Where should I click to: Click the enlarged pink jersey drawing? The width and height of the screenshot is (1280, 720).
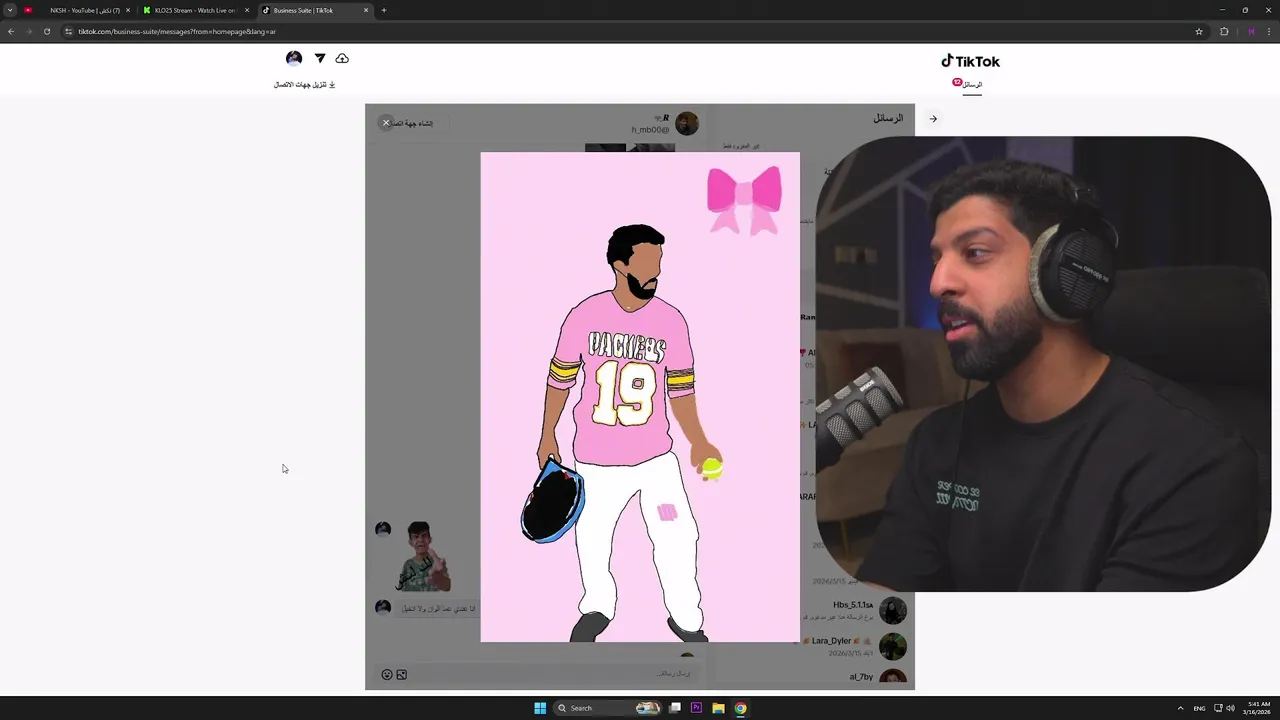pyautogui.click(x=640, y=397)
